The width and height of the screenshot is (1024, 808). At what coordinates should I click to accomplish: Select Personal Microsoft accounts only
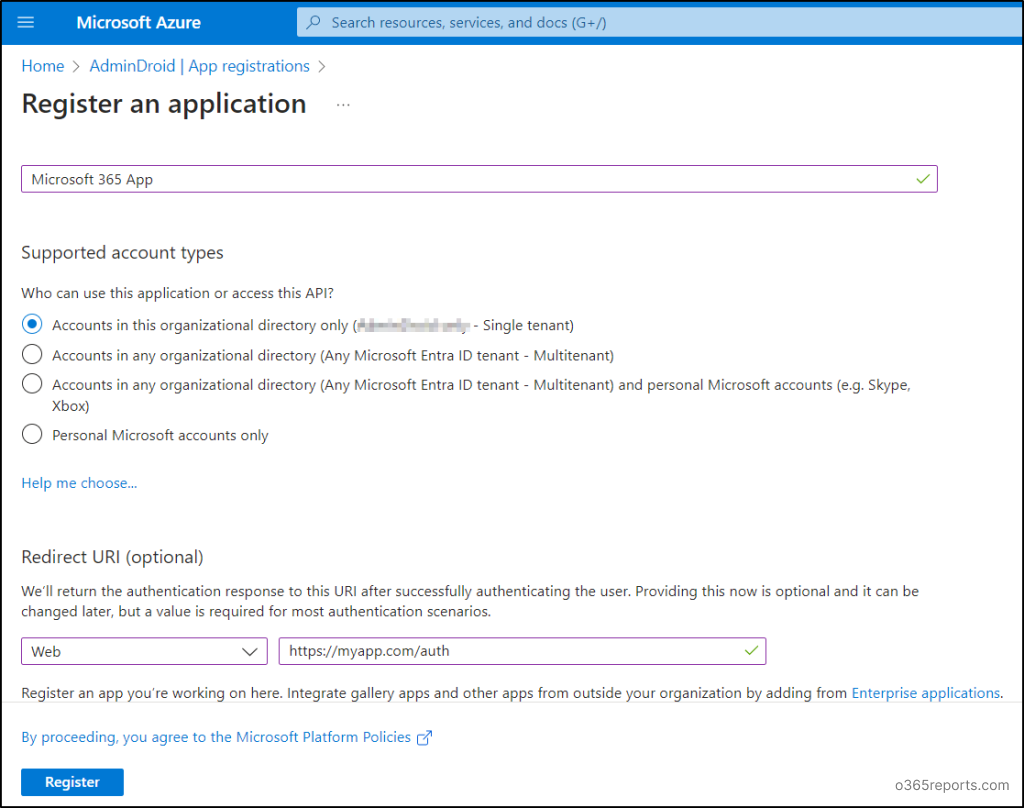click(32, 434)
